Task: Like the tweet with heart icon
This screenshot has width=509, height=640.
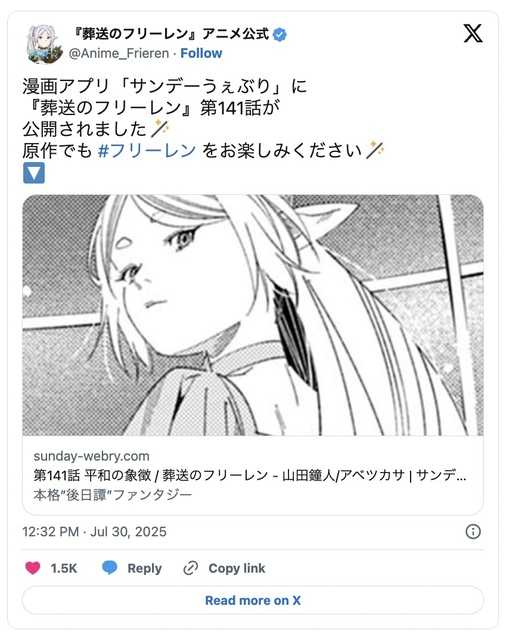Action: click(x=33, y=568)
